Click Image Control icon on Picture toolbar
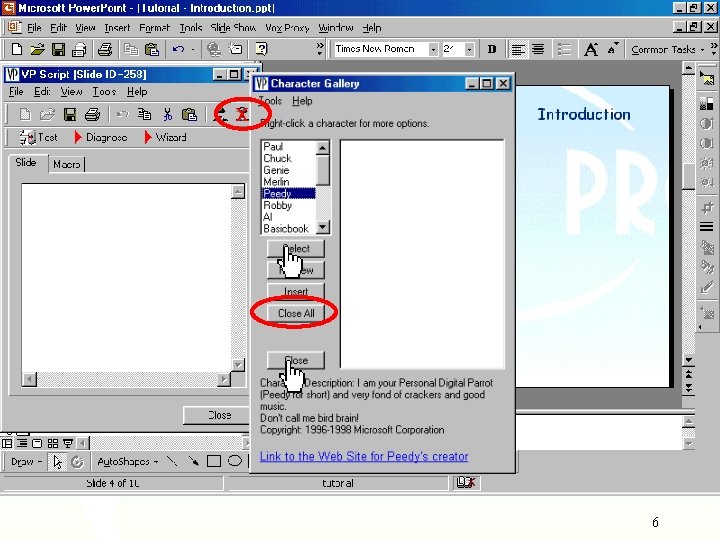 [x=707, y=104]
